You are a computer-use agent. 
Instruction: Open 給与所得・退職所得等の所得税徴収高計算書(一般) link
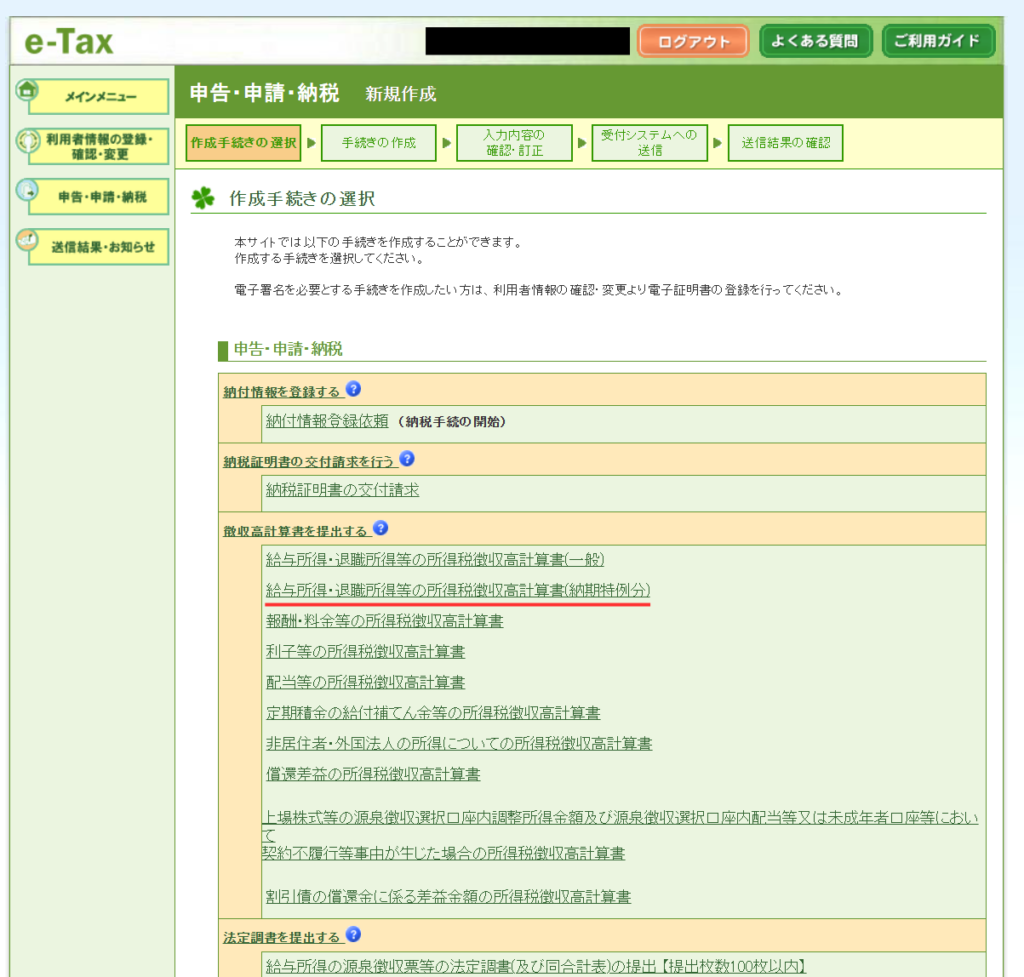coord(435,560)
